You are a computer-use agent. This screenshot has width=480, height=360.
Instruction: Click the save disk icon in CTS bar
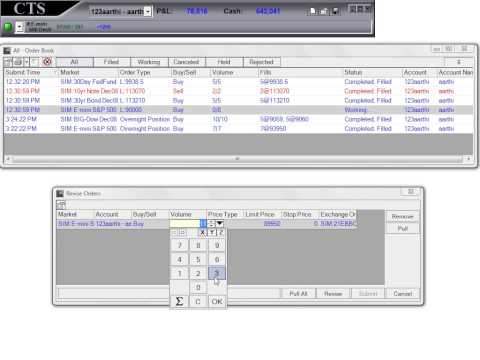(x=336, y=12)
